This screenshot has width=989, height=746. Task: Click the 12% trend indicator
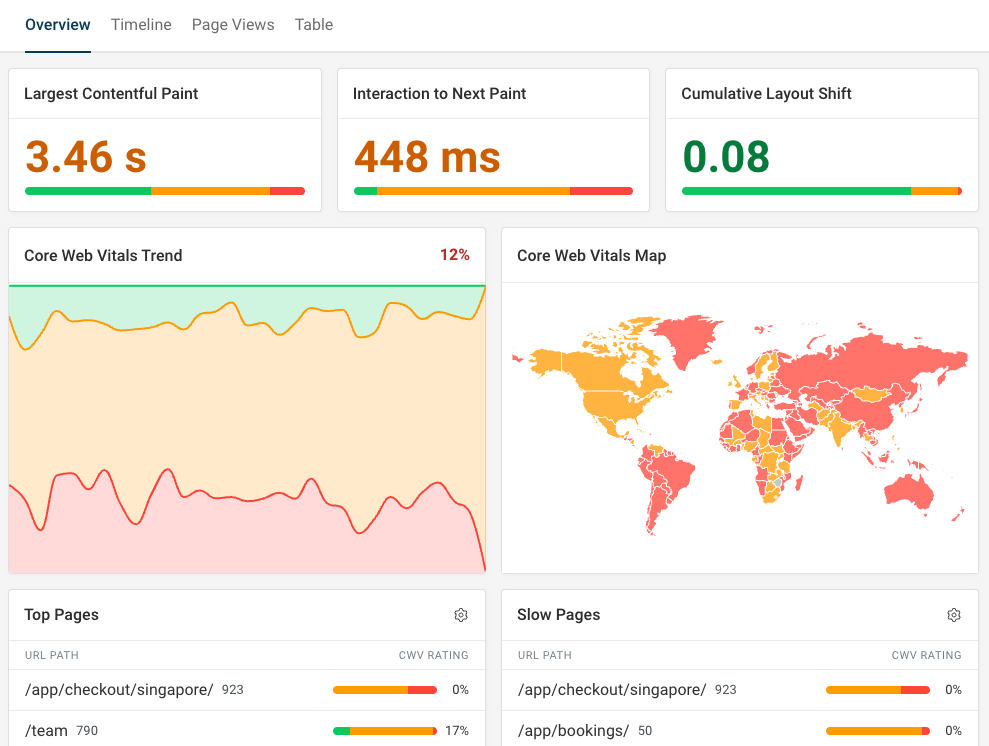pyautogui.click(x=455, y=255)
